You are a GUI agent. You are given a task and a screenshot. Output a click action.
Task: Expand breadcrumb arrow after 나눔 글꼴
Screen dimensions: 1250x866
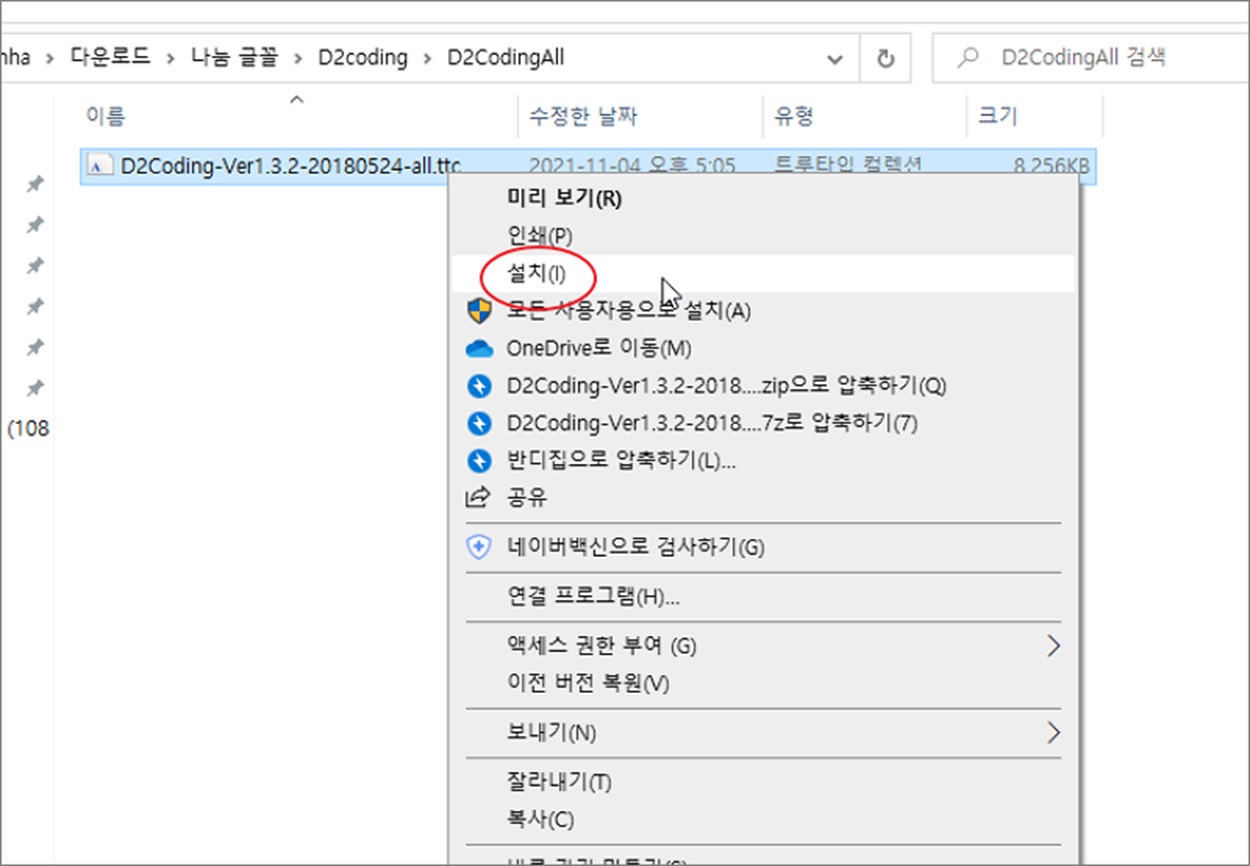coord(298,59)
